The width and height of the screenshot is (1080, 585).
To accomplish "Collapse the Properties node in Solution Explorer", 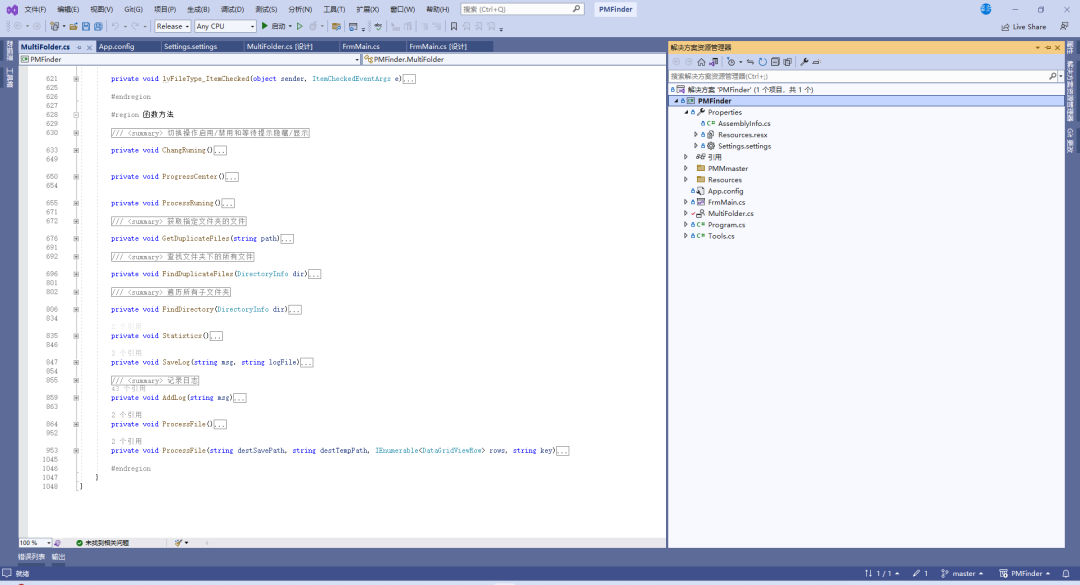I will 686,112.
